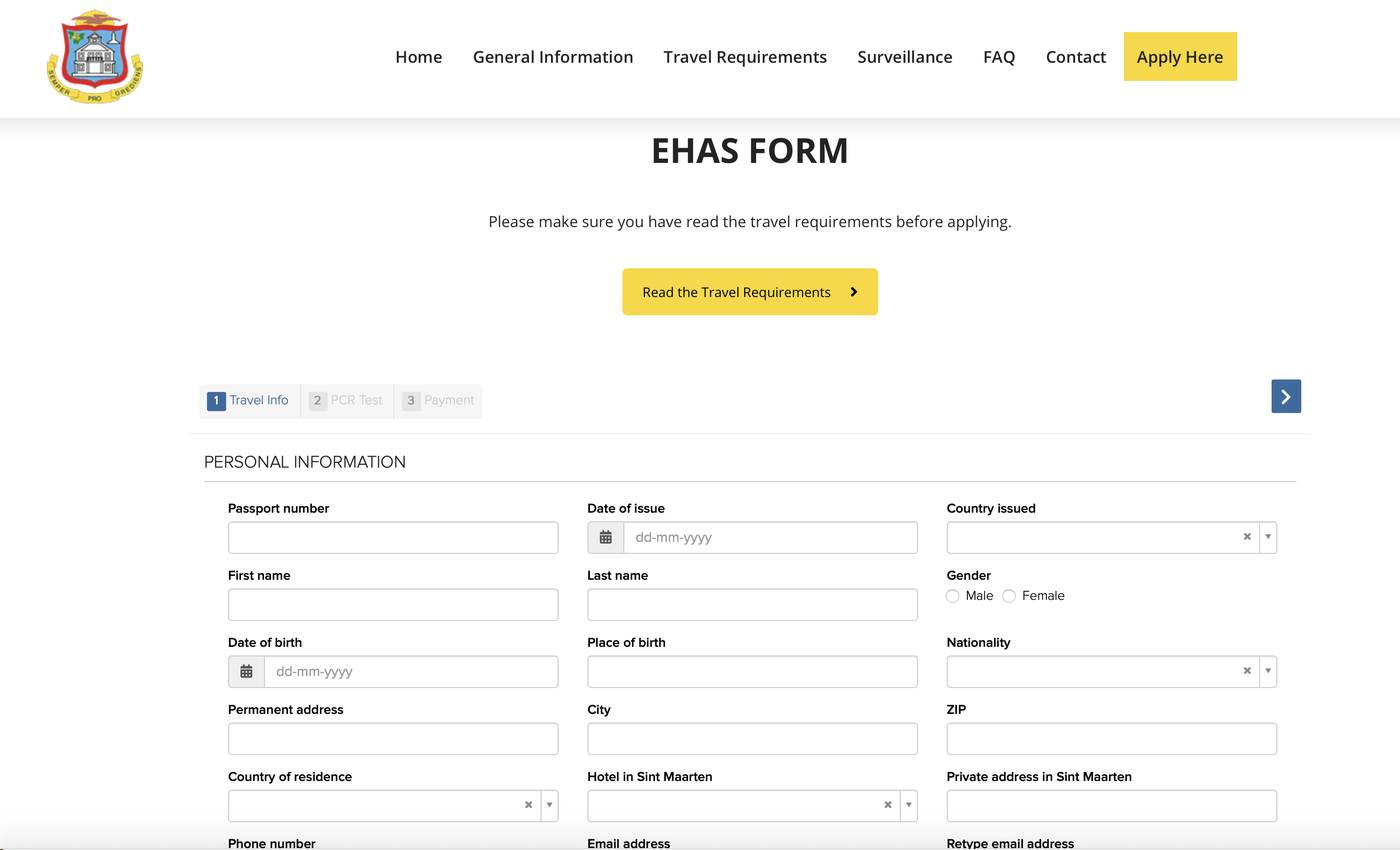Open the Hotel in Sint Maarten dropdown

(908, 805)
